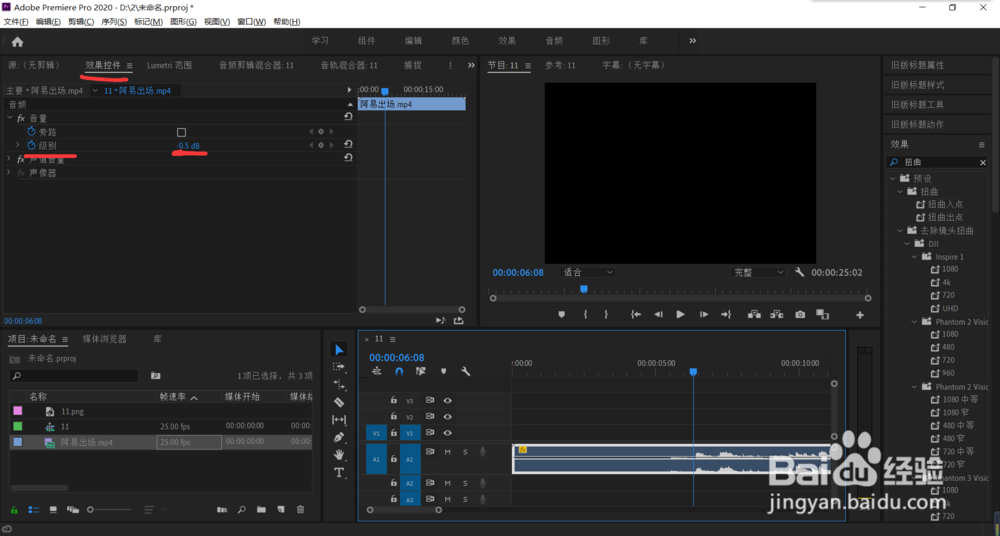This screenshot has width=1000, height=536.
Task: Click Mark Out bracket button
Action: (606, 315)
